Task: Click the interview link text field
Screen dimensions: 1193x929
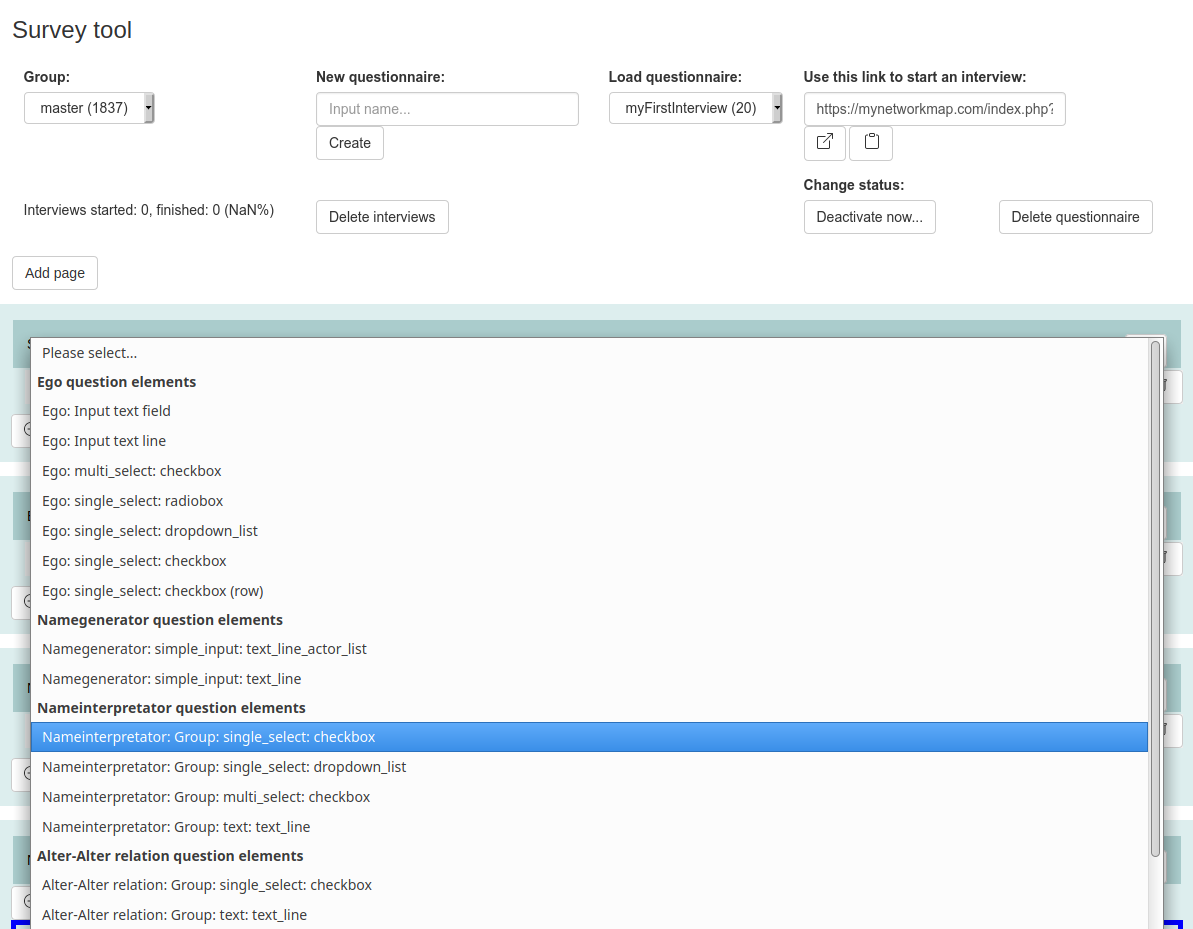Action: point(934,109)
